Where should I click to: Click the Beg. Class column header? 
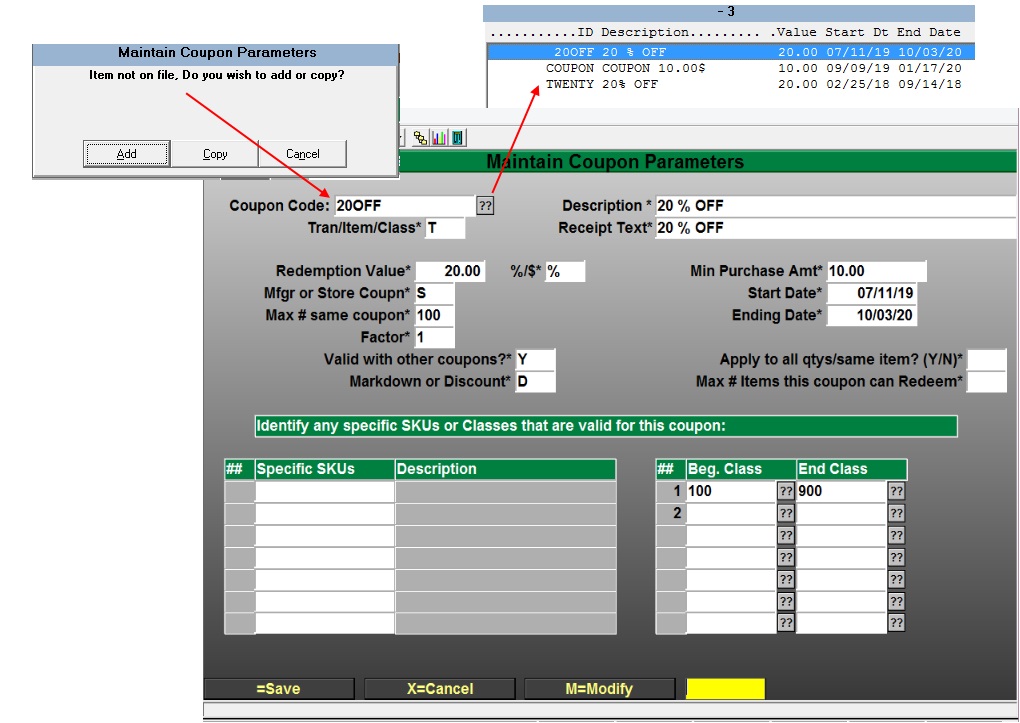(x=741, y=469)
